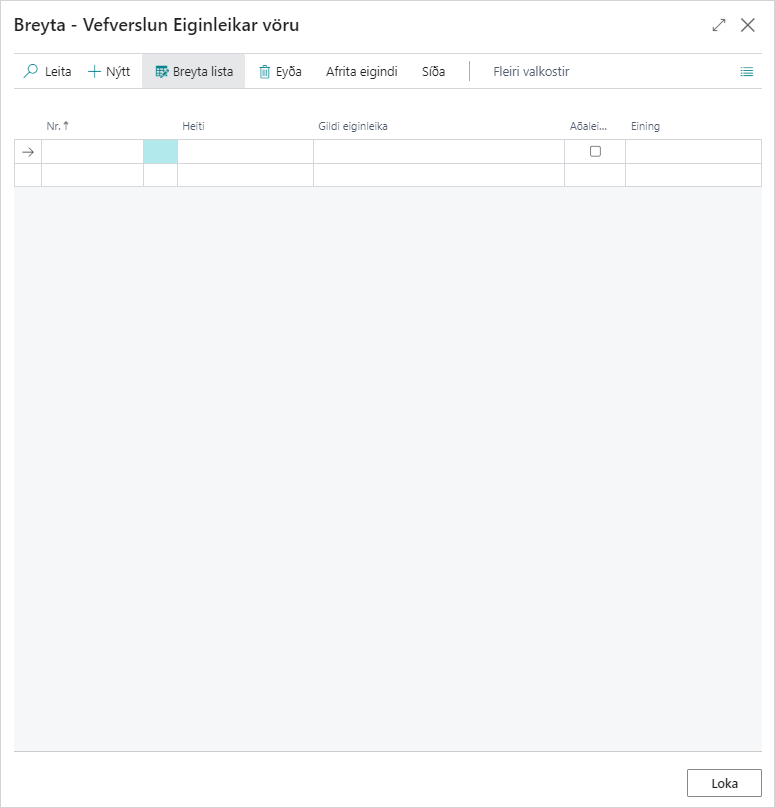Expand dialog with the double-arrow icon

pyautogui.click(x=718, y=25)
